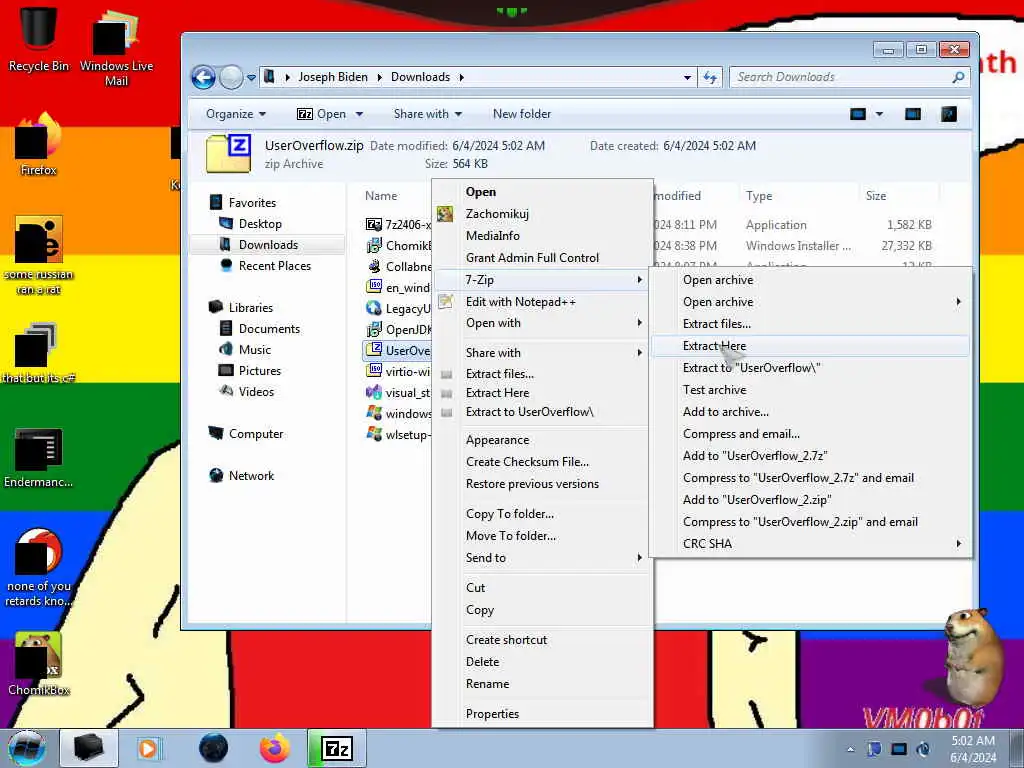Open the Start menu orb

pos(27,749)
